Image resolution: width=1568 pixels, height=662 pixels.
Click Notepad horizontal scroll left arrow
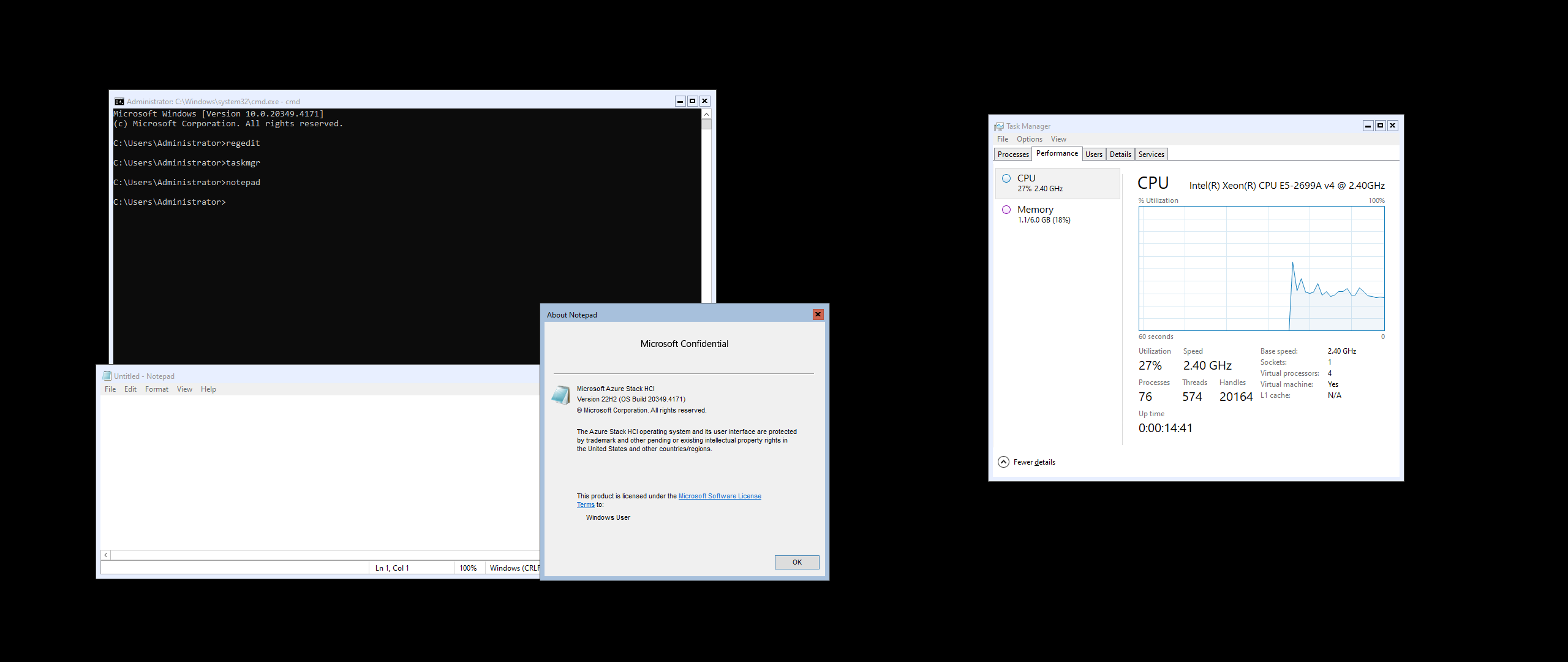point(106,555)
